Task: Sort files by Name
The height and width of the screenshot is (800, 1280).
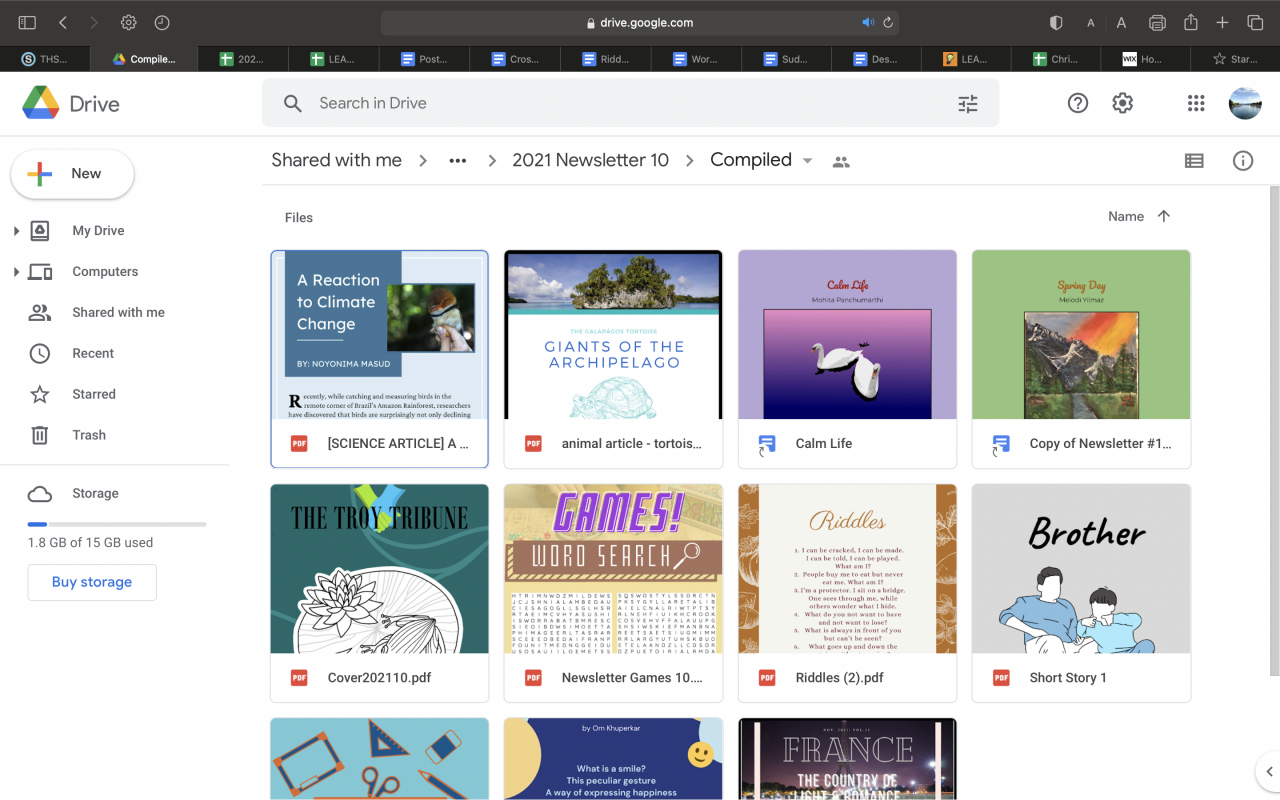Action: (1126, 216)
